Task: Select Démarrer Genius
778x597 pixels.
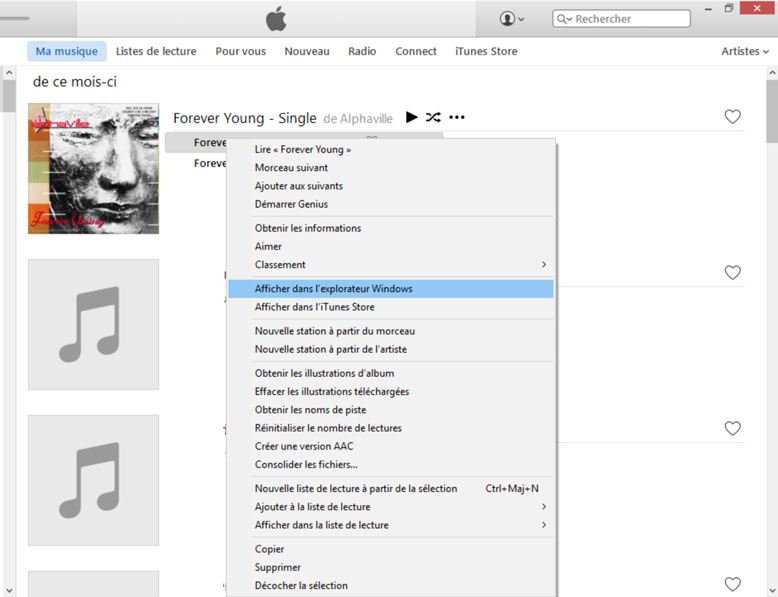Action: tap(390, 204)
